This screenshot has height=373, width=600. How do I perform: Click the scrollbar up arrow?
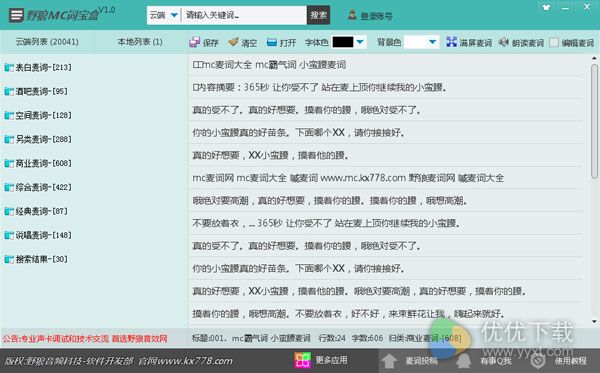pyautogui.click(x=594, y=59)
